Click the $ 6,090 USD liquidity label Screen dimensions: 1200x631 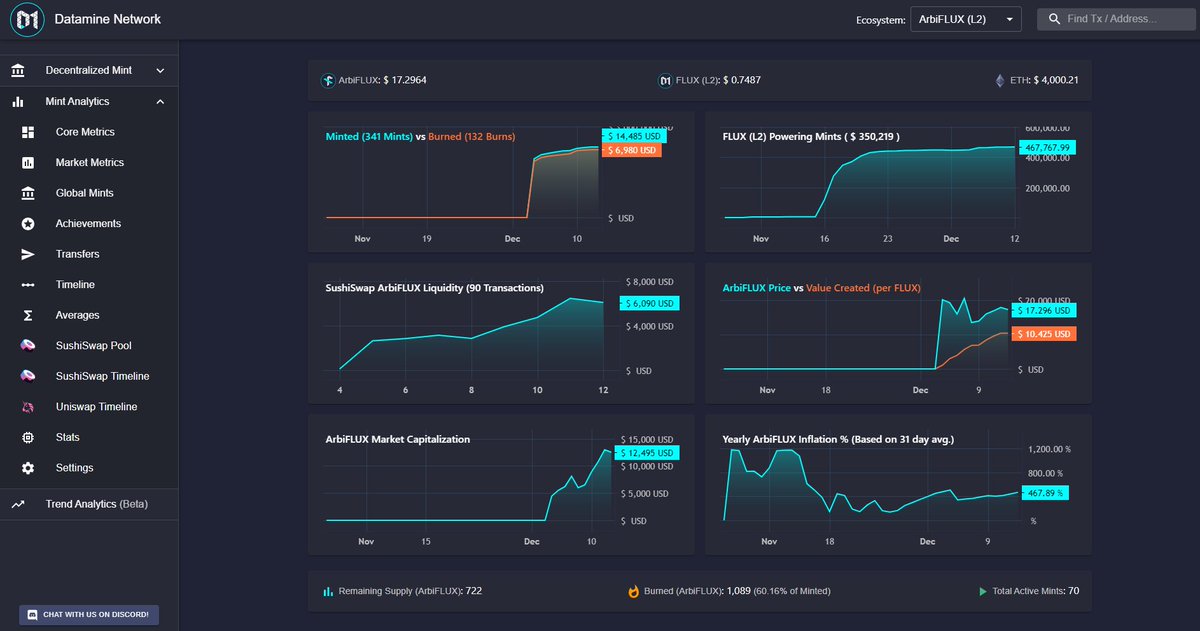(650, 303)
